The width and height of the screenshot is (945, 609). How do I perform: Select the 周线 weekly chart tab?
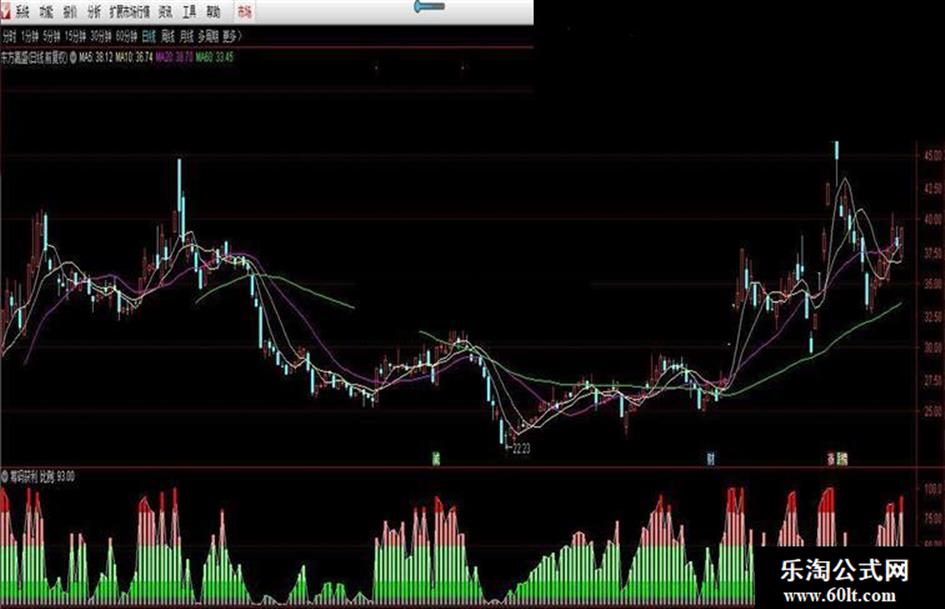pos(168,36)
